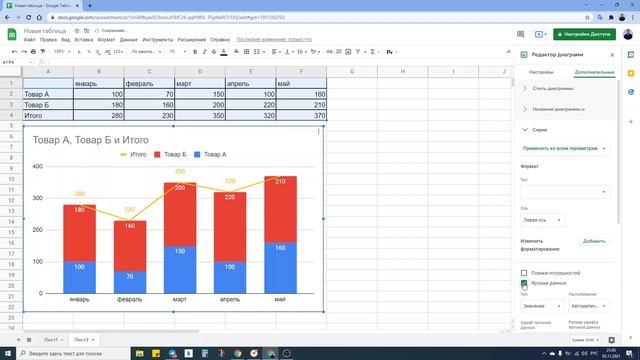Click the redo arrow in toolbar
This screenshot has width=640, height=360.
(24, 52)
